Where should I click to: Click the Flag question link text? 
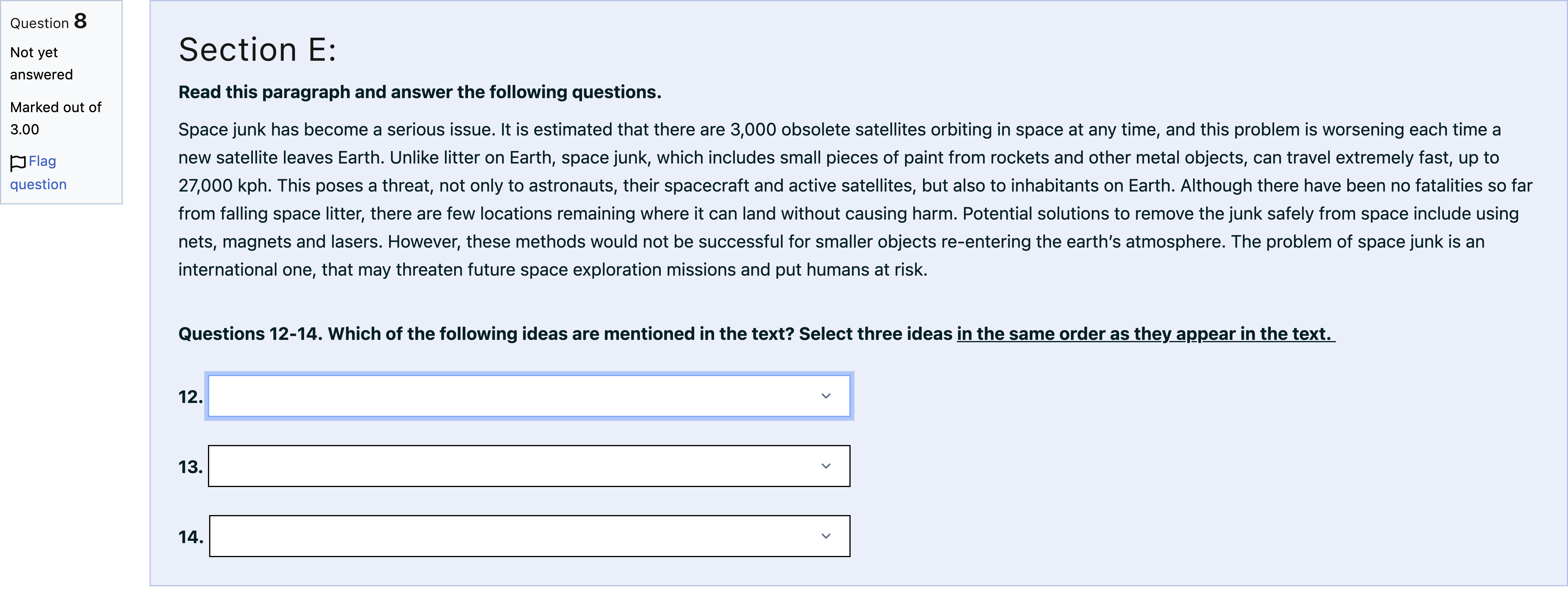coord(38,173)
